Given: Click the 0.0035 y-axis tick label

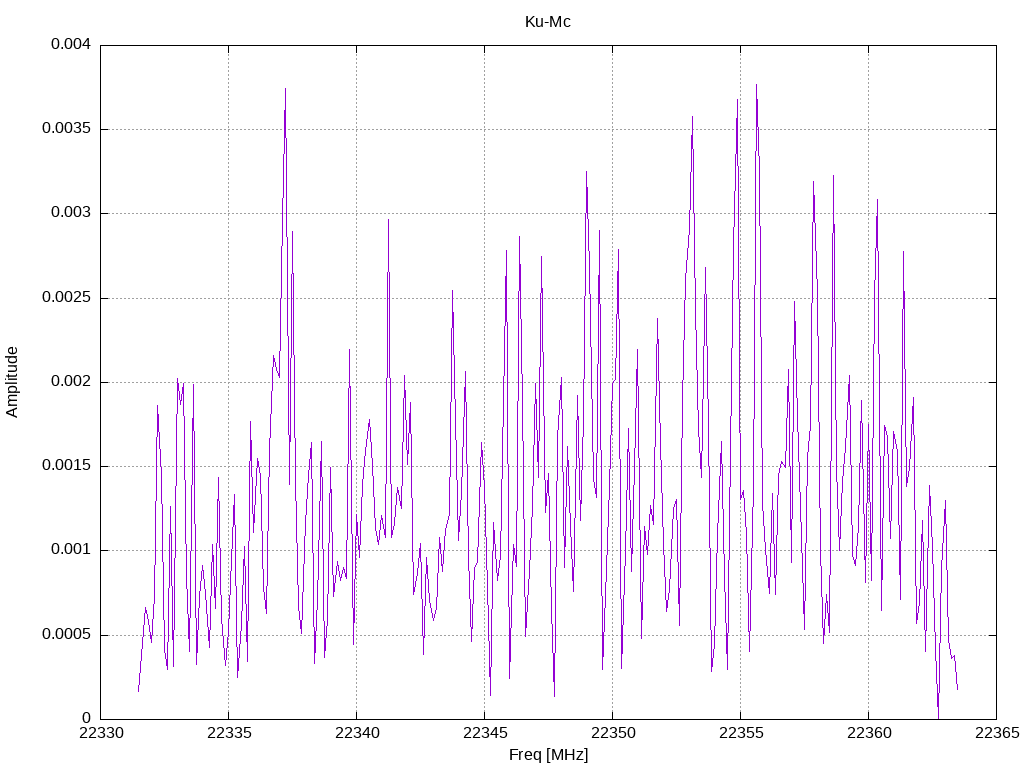Looking at the screenshot, I should [66, 129].
